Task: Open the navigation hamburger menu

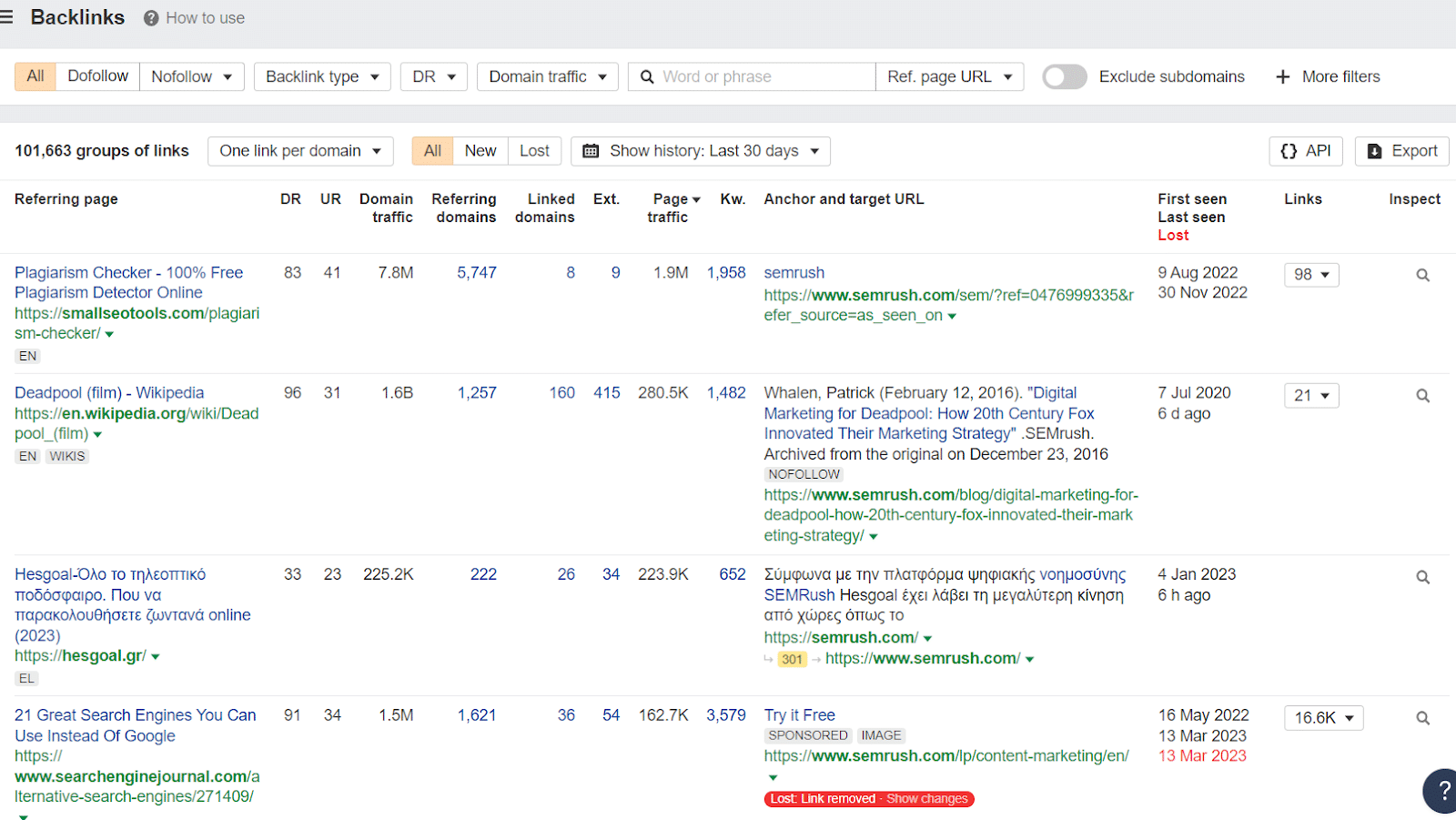Action: (7, 16)
